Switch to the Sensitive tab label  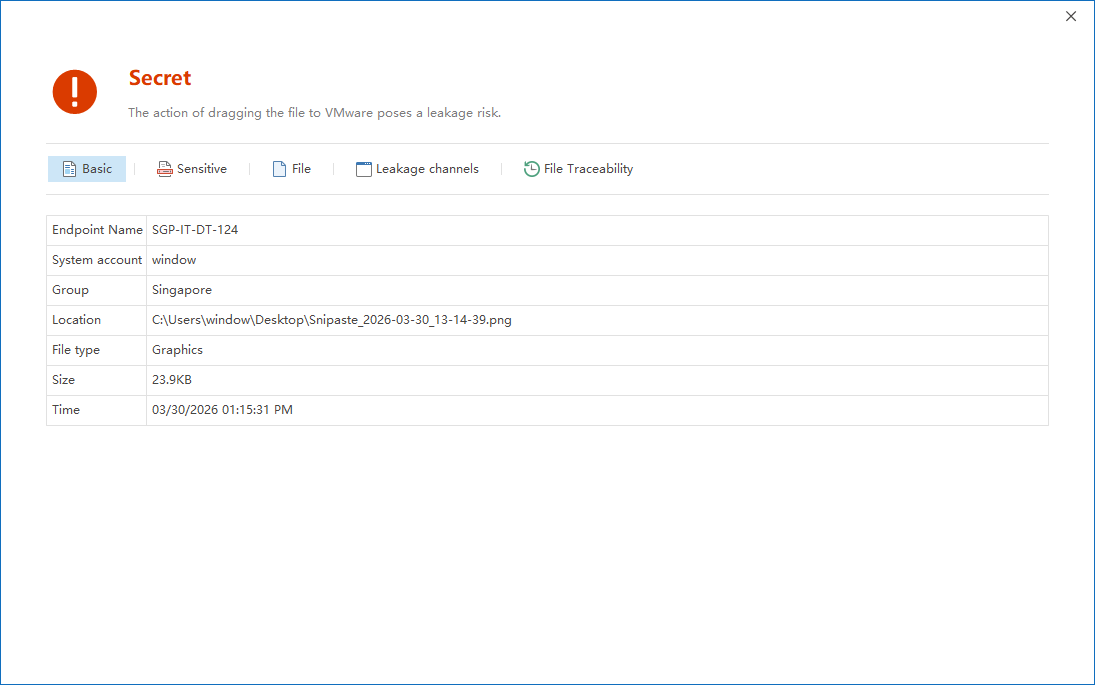202,169
